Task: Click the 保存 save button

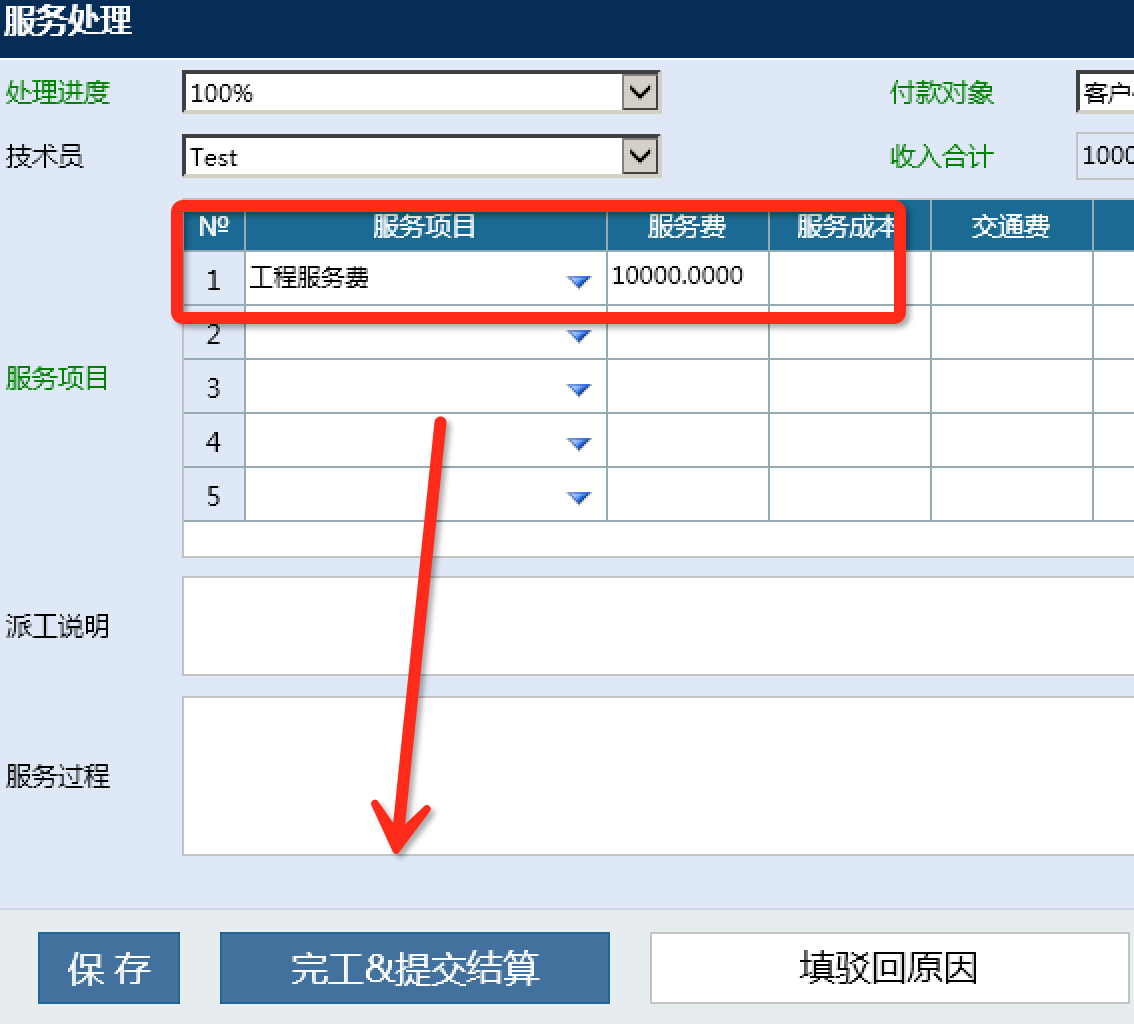Action: pyautogui.click(x=108, y=967)
